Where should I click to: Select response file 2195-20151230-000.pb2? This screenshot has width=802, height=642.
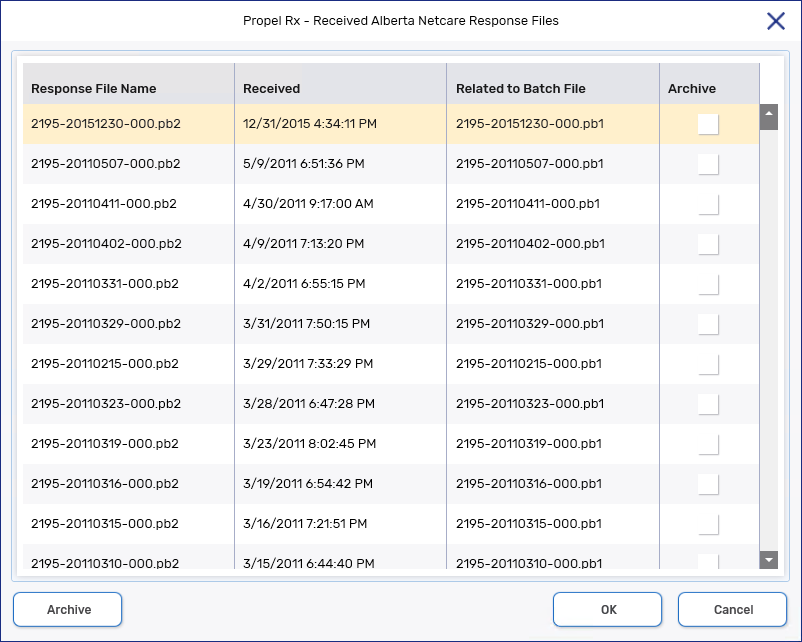point(106,124)
